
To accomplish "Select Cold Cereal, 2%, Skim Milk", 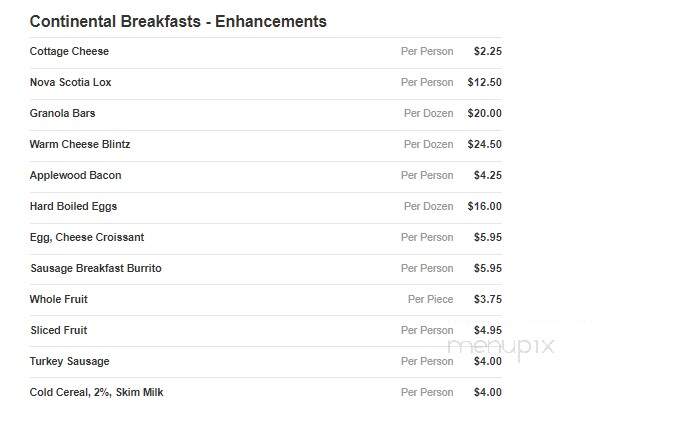I will (x=96, y=392).
